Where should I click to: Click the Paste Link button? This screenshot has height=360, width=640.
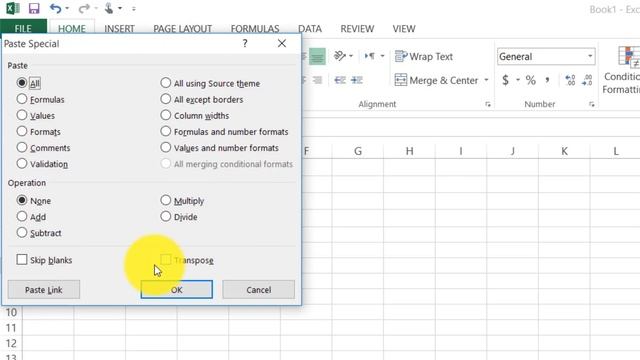click(x=44, y=289)
